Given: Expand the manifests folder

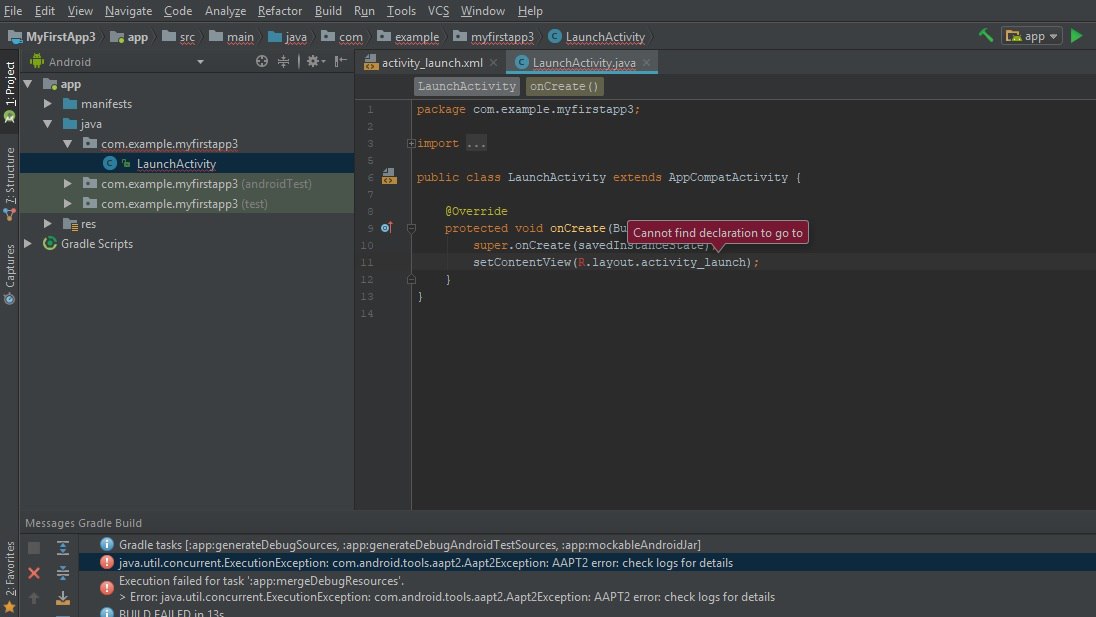Looking at the screenshot, I should 48,103.
